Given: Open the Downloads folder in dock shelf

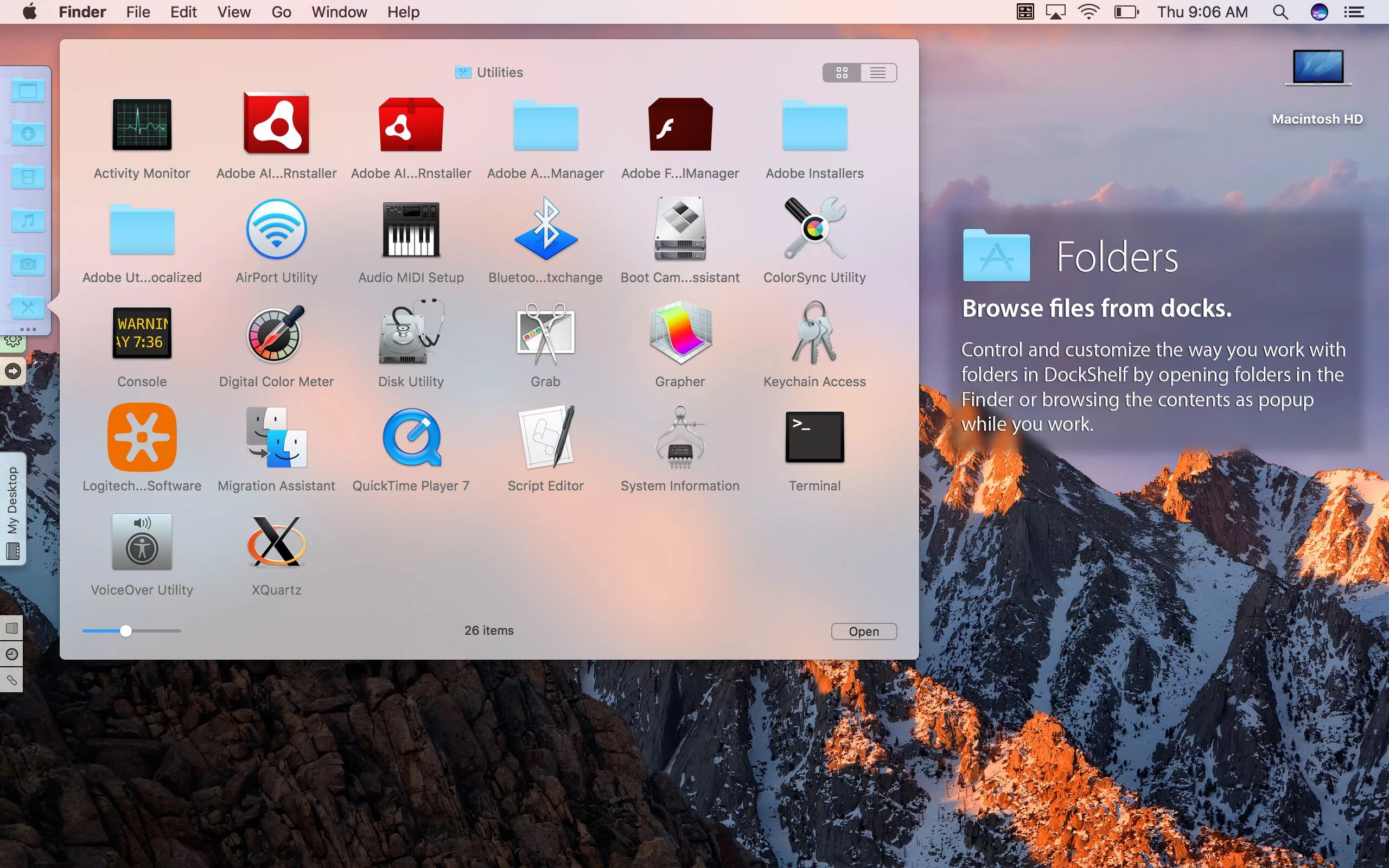Looking at the screenshot, I should [28, 133].
